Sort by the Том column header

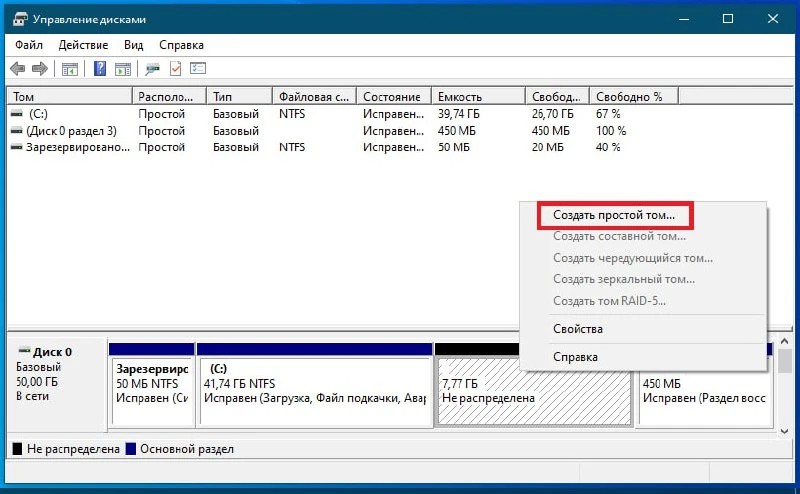(70, 96)
